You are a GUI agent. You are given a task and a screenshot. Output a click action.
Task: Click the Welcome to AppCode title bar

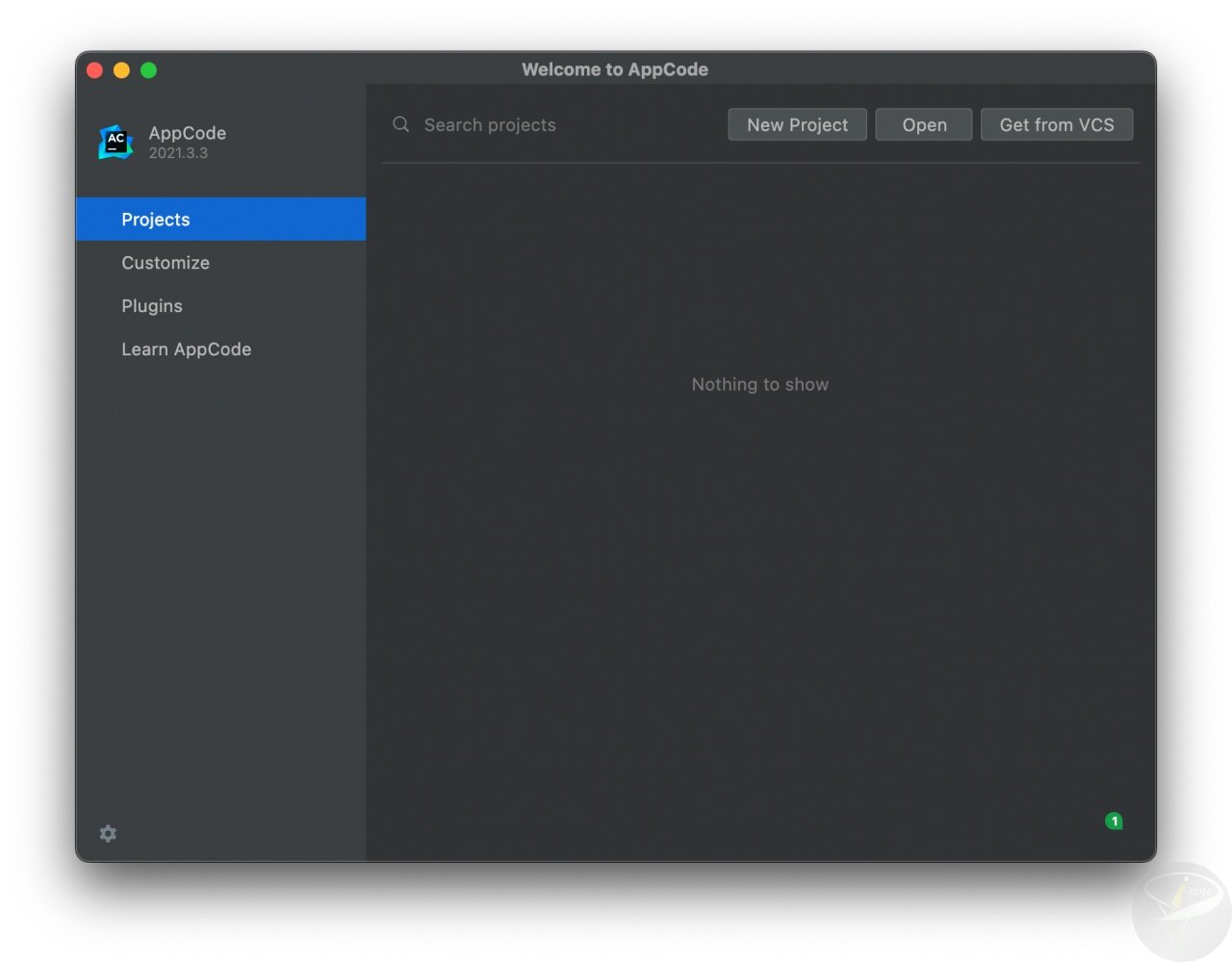coord(615,69)
